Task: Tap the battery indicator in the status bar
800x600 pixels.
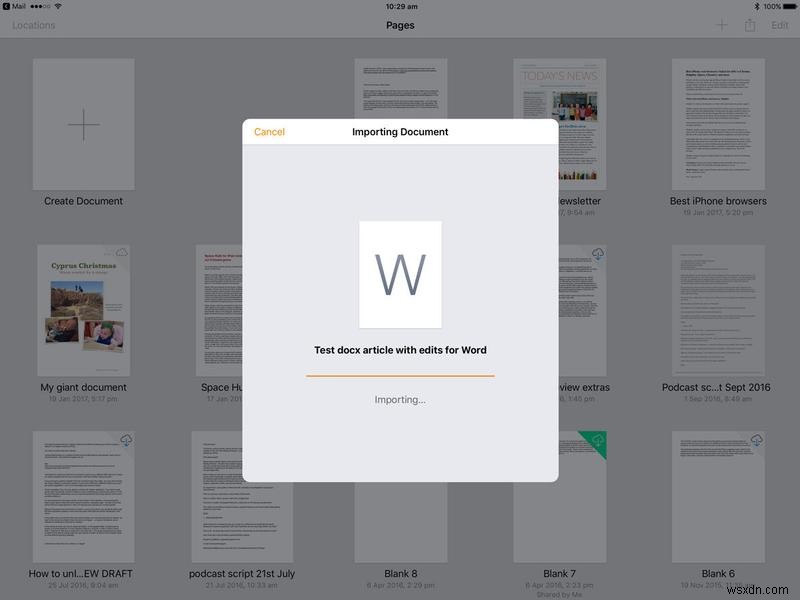Action: [788, 8]
